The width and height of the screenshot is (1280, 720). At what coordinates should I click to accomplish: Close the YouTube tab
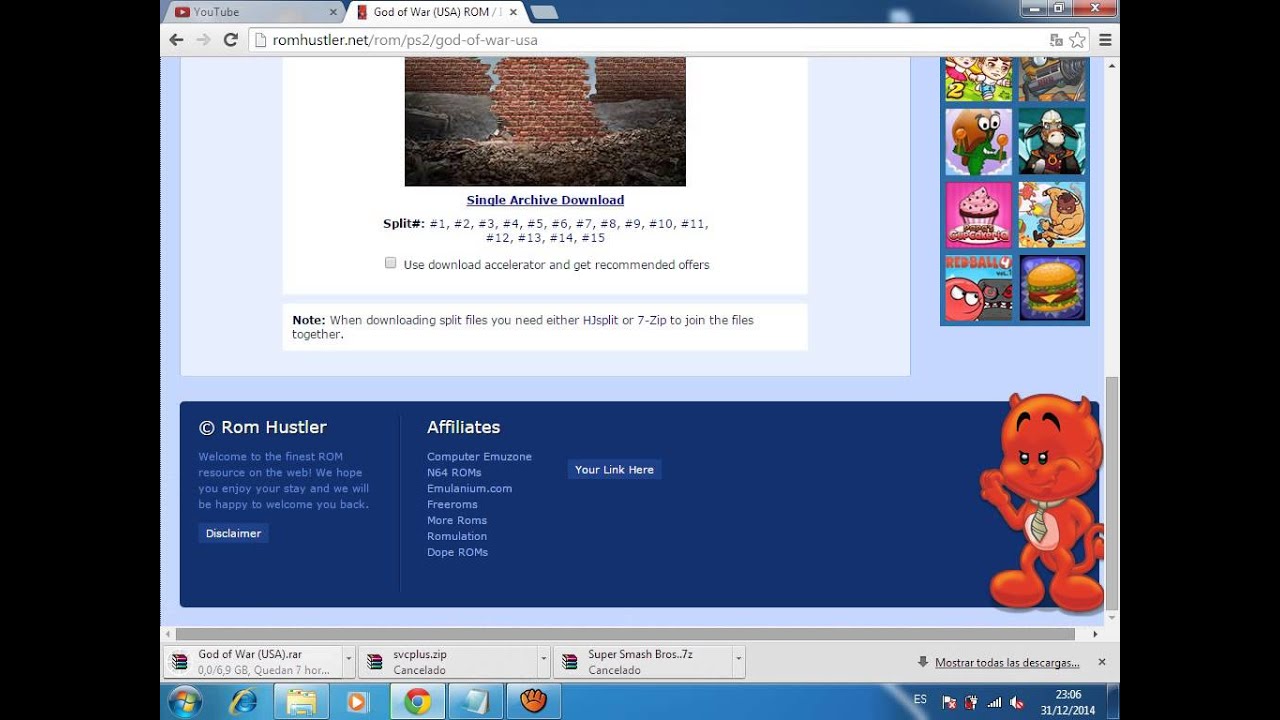coord(333,12)
